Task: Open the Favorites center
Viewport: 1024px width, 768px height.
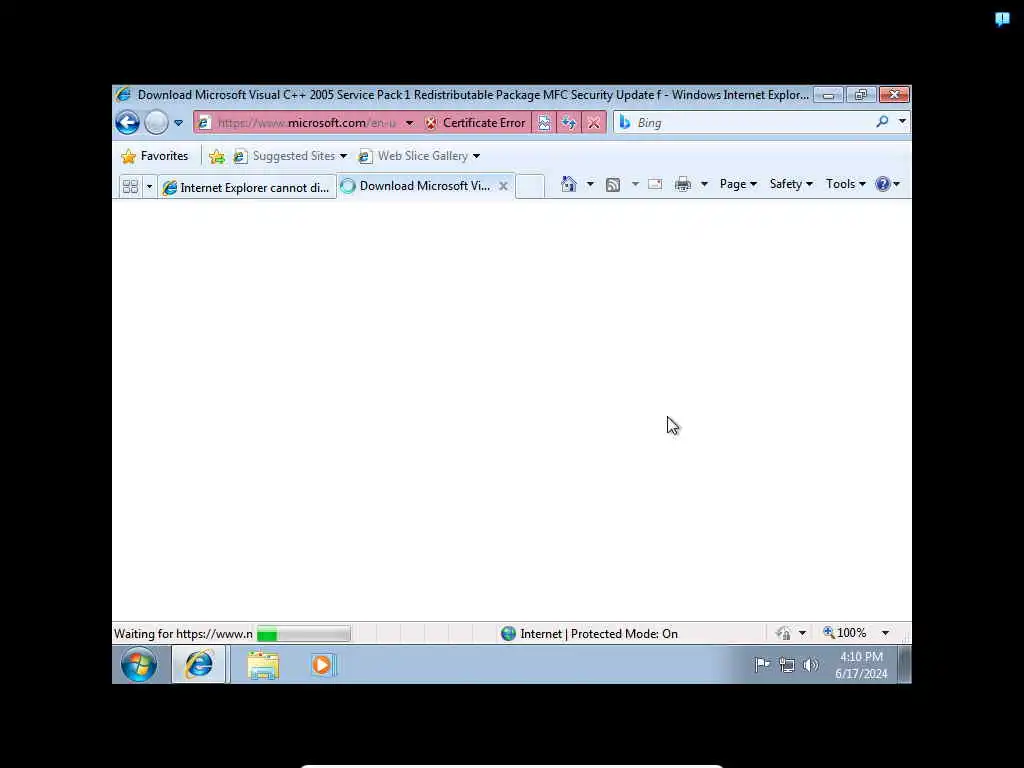Action: point(155,156)
